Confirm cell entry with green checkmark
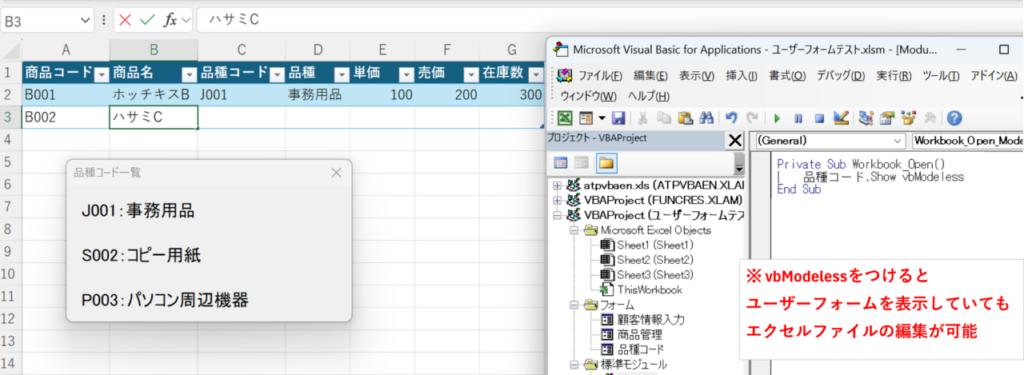Image resolution: width=1024 pixels, height=375 pixels. (147, 20)
